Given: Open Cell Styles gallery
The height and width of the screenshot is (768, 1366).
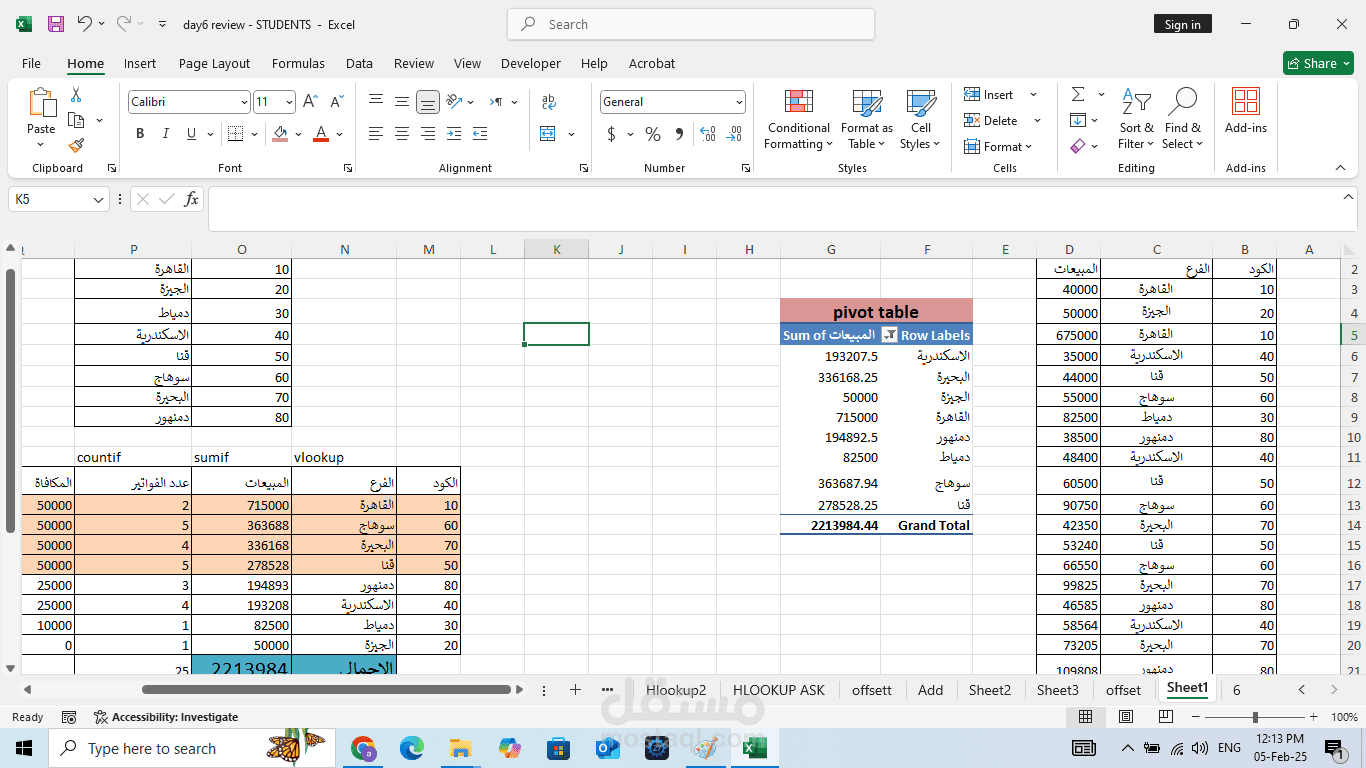Looking at the screenshot, I should pos(920,120).
